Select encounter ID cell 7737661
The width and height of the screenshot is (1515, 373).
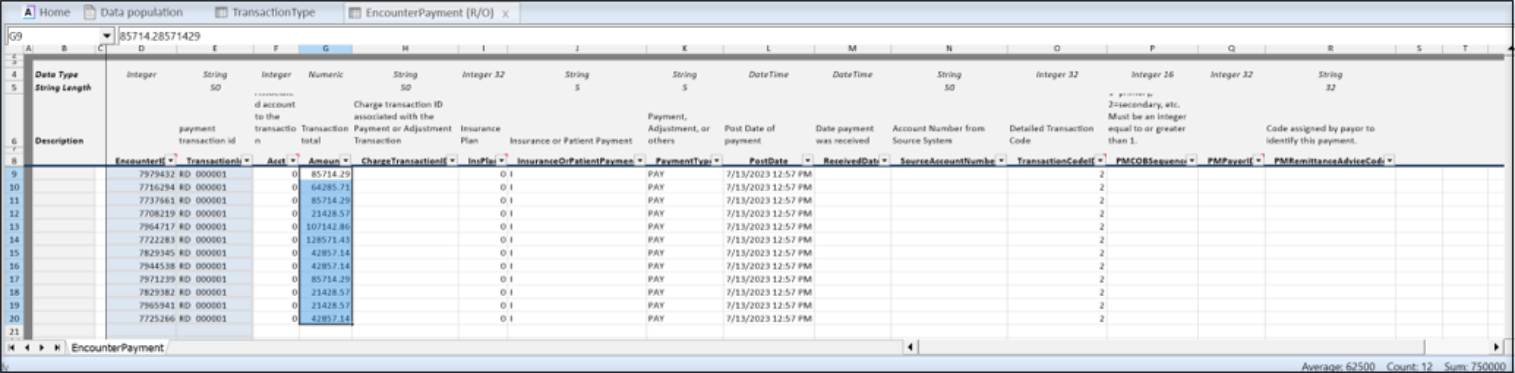coord(142,200)
